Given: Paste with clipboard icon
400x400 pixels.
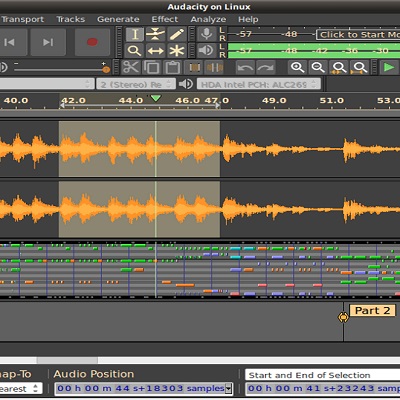Looking at the screenshot, I should click(172, 68).
